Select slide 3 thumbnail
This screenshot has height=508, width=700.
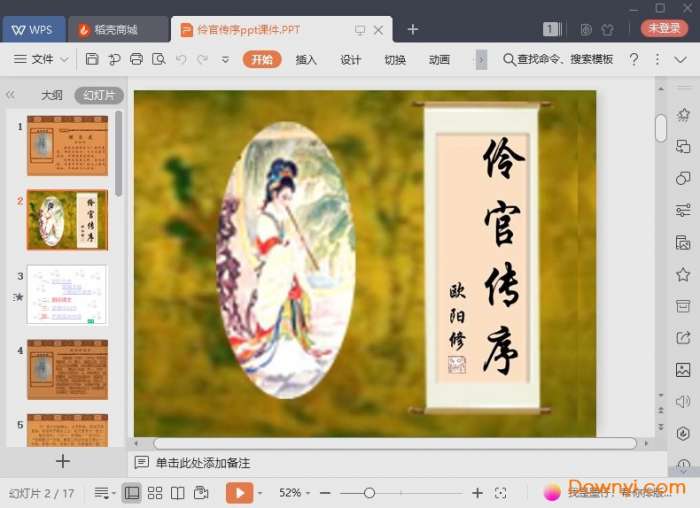pos(67,295)
